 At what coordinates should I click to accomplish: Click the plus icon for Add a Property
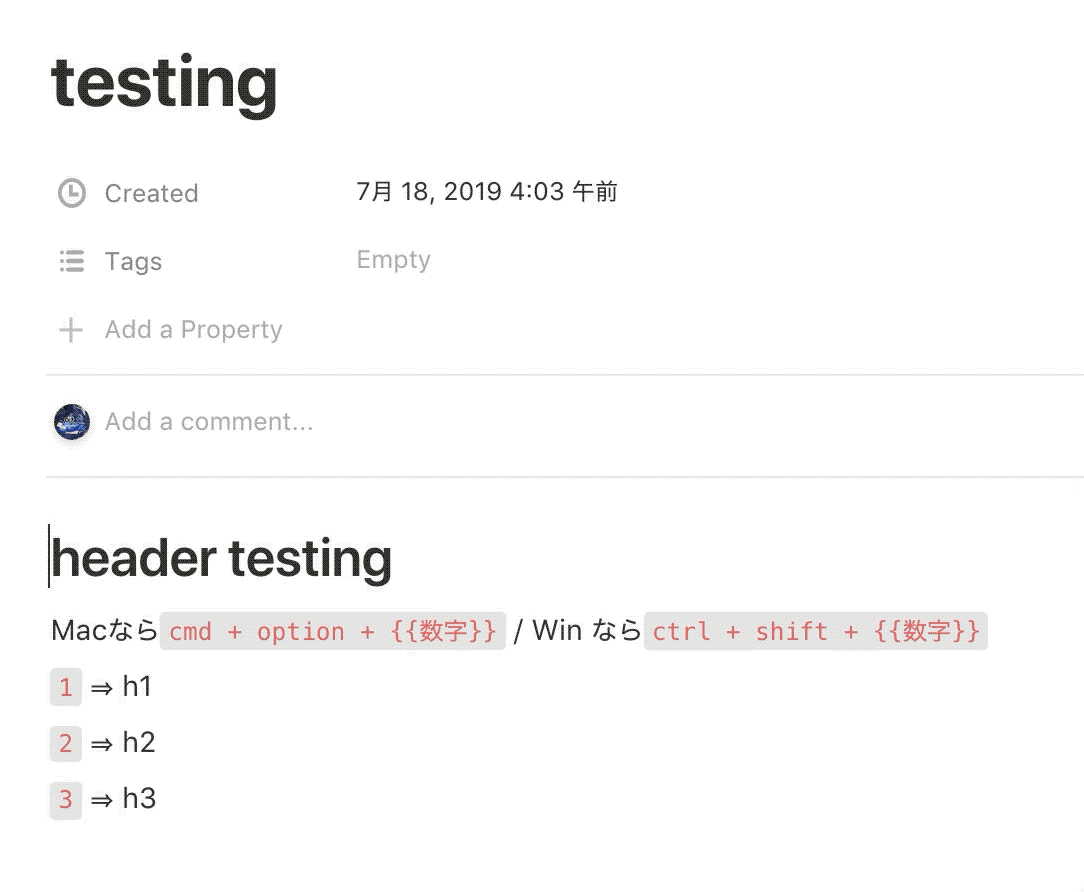pos(71,330)
